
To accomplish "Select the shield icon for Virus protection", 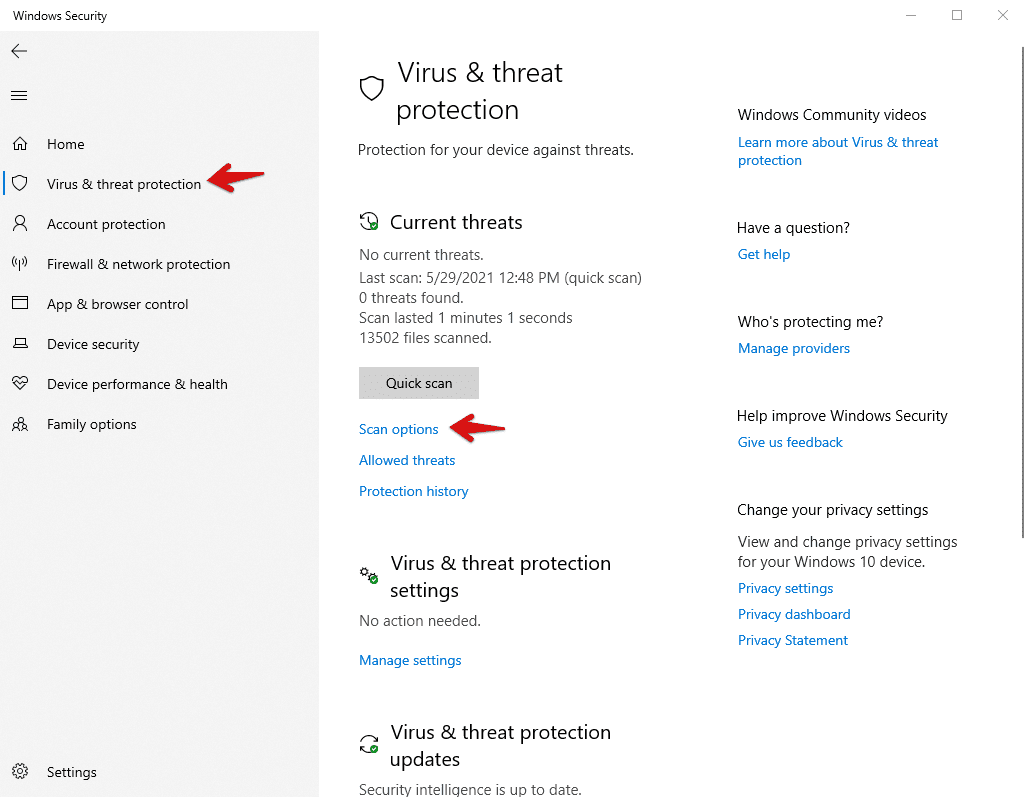I will click(x=20, y=184).
